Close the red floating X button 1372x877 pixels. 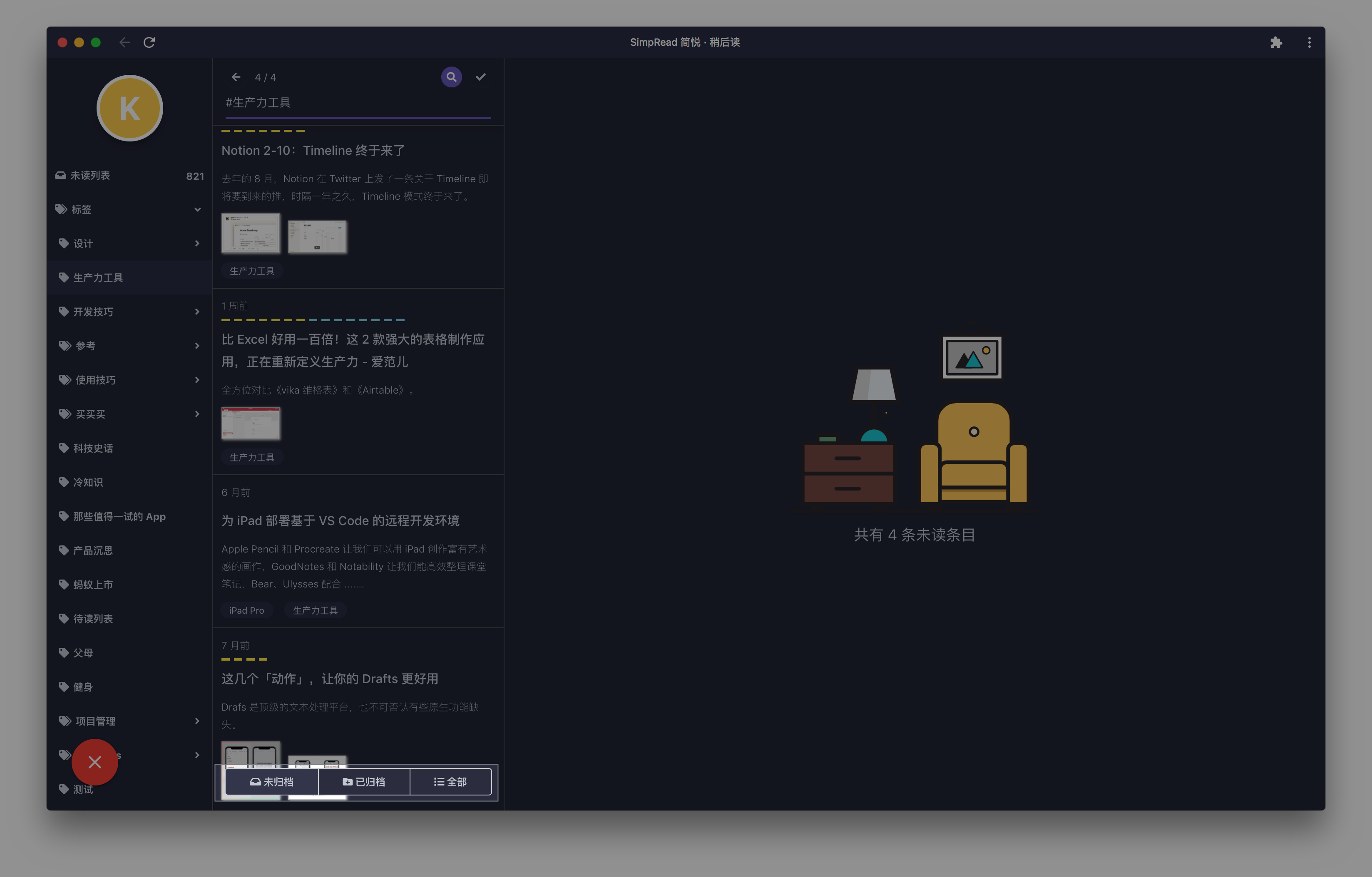point(94,762)
